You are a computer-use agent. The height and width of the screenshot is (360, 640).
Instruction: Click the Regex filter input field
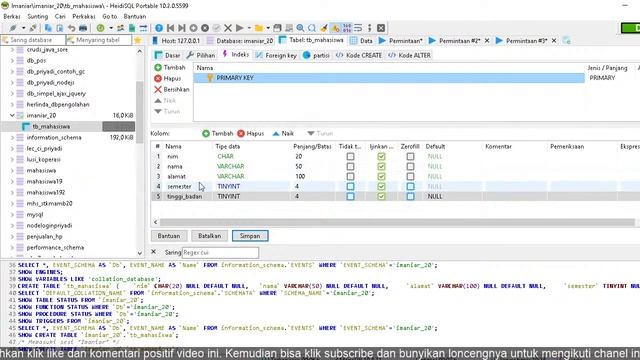[220, 253]
